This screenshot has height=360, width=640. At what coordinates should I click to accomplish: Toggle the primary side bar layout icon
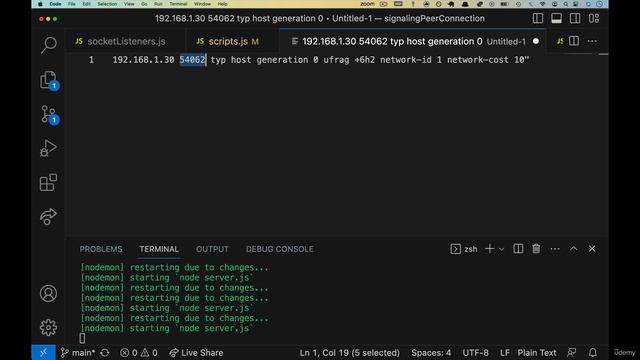(x=538, y=18)
